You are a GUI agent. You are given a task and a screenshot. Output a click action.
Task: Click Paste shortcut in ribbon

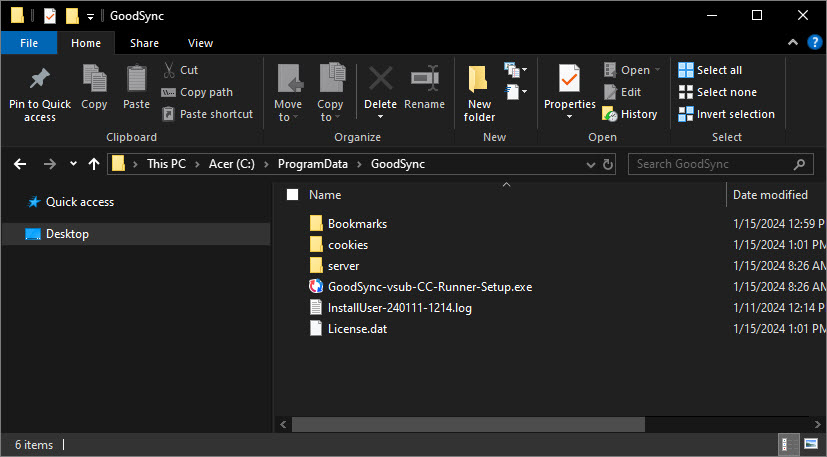tap(208, 114)
